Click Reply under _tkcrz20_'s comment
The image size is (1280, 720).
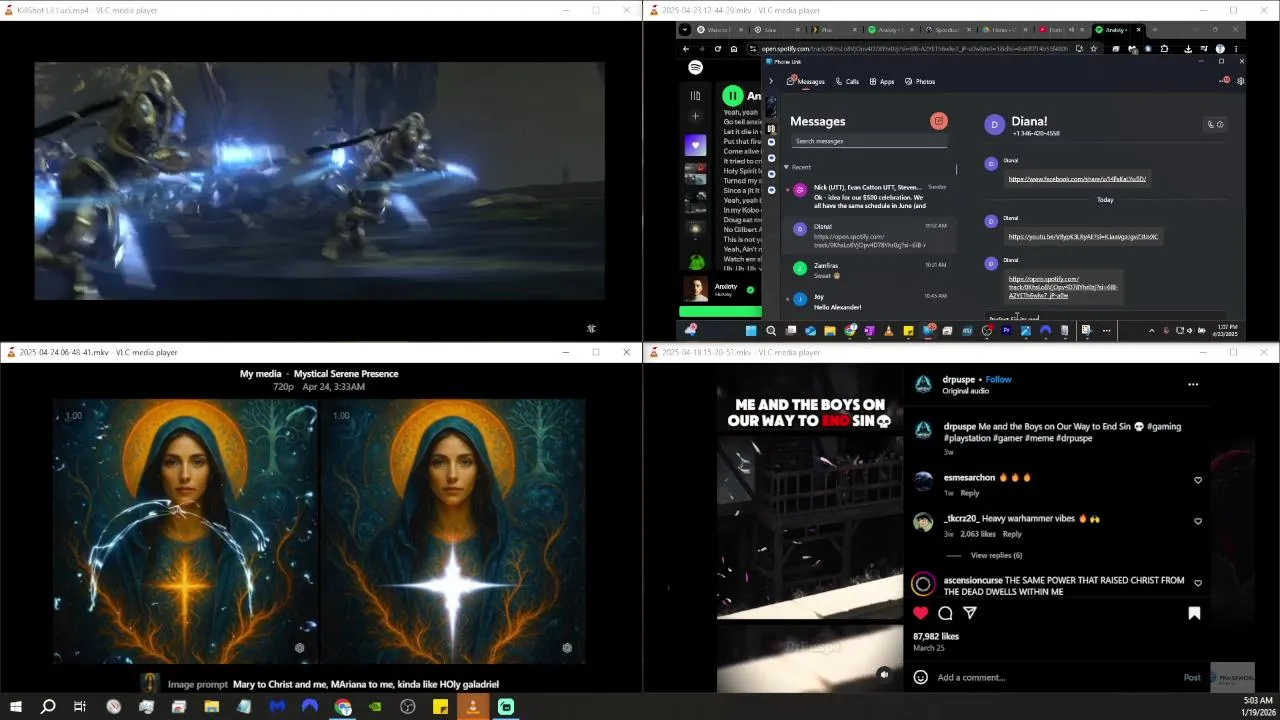[1012, 534]
